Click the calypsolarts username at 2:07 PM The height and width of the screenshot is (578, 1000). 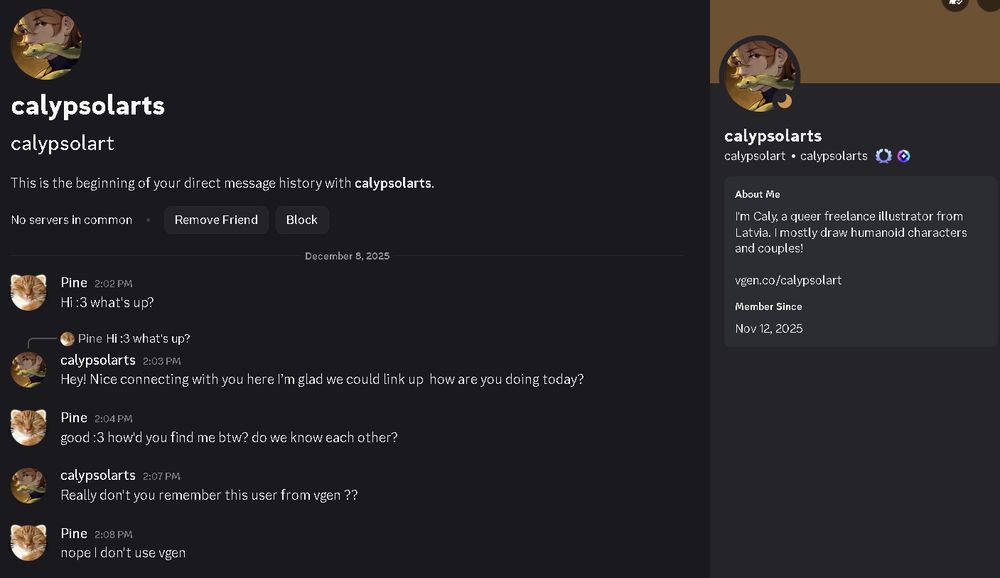point(98,475)
